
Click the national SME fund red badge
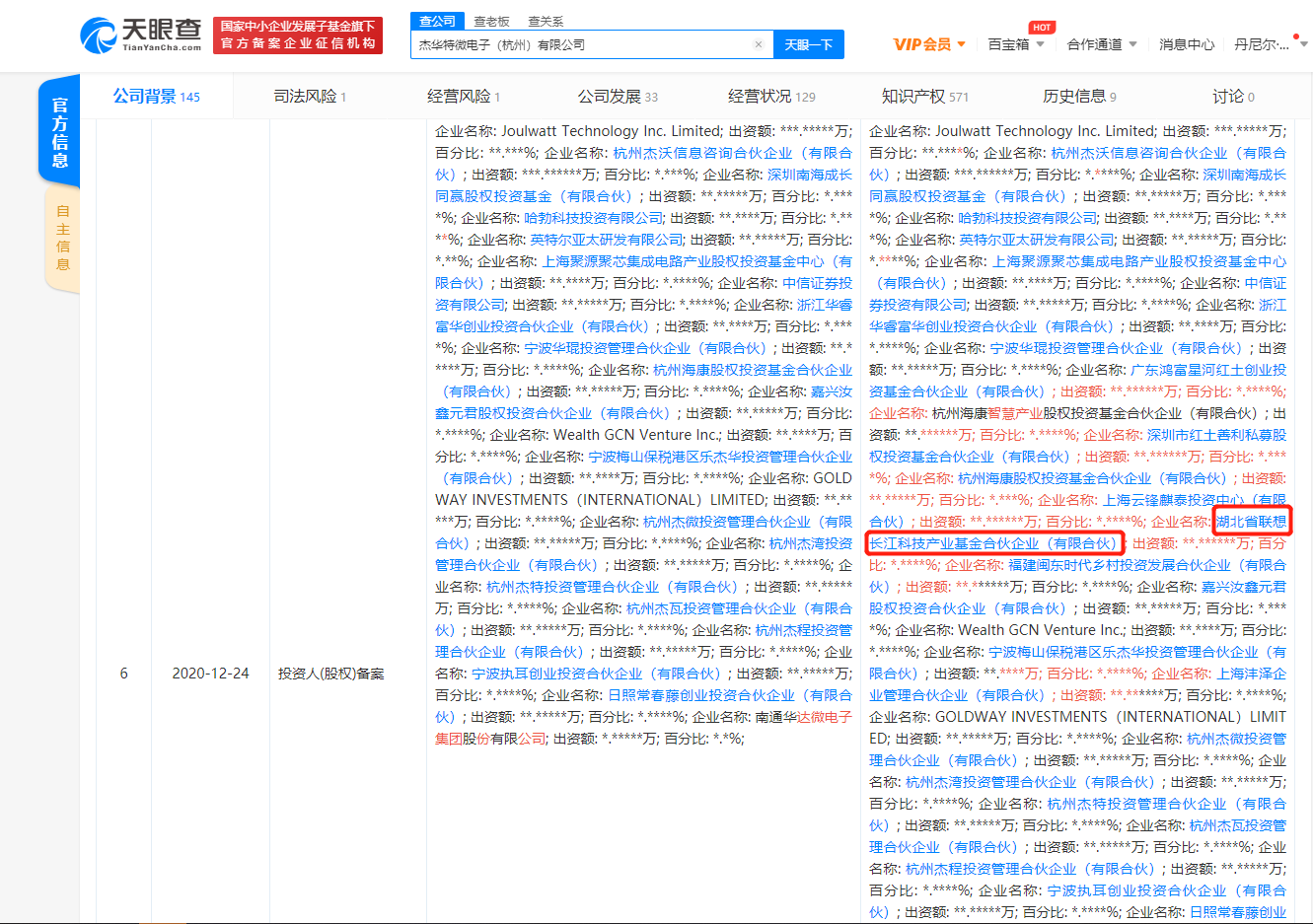tap(296, 36)
